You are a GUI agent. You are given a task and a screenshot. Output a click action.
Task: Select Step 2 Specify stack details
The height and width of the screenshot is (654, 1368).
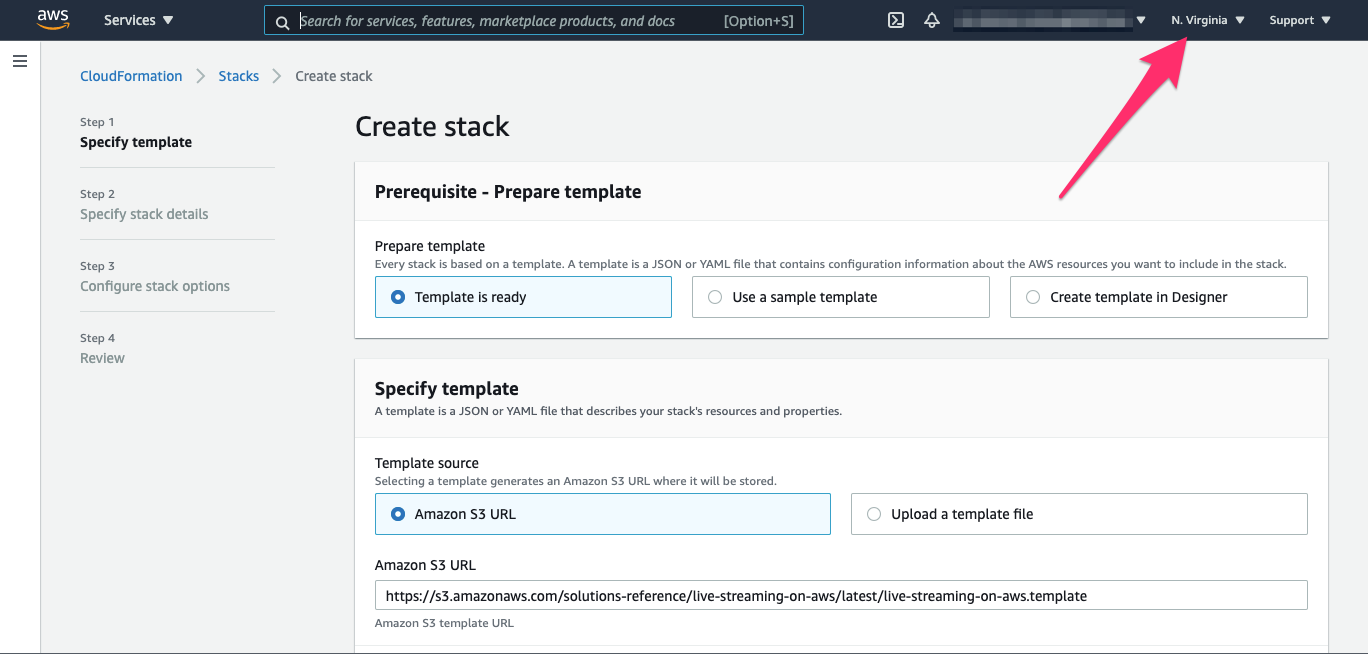coord(144,205)
